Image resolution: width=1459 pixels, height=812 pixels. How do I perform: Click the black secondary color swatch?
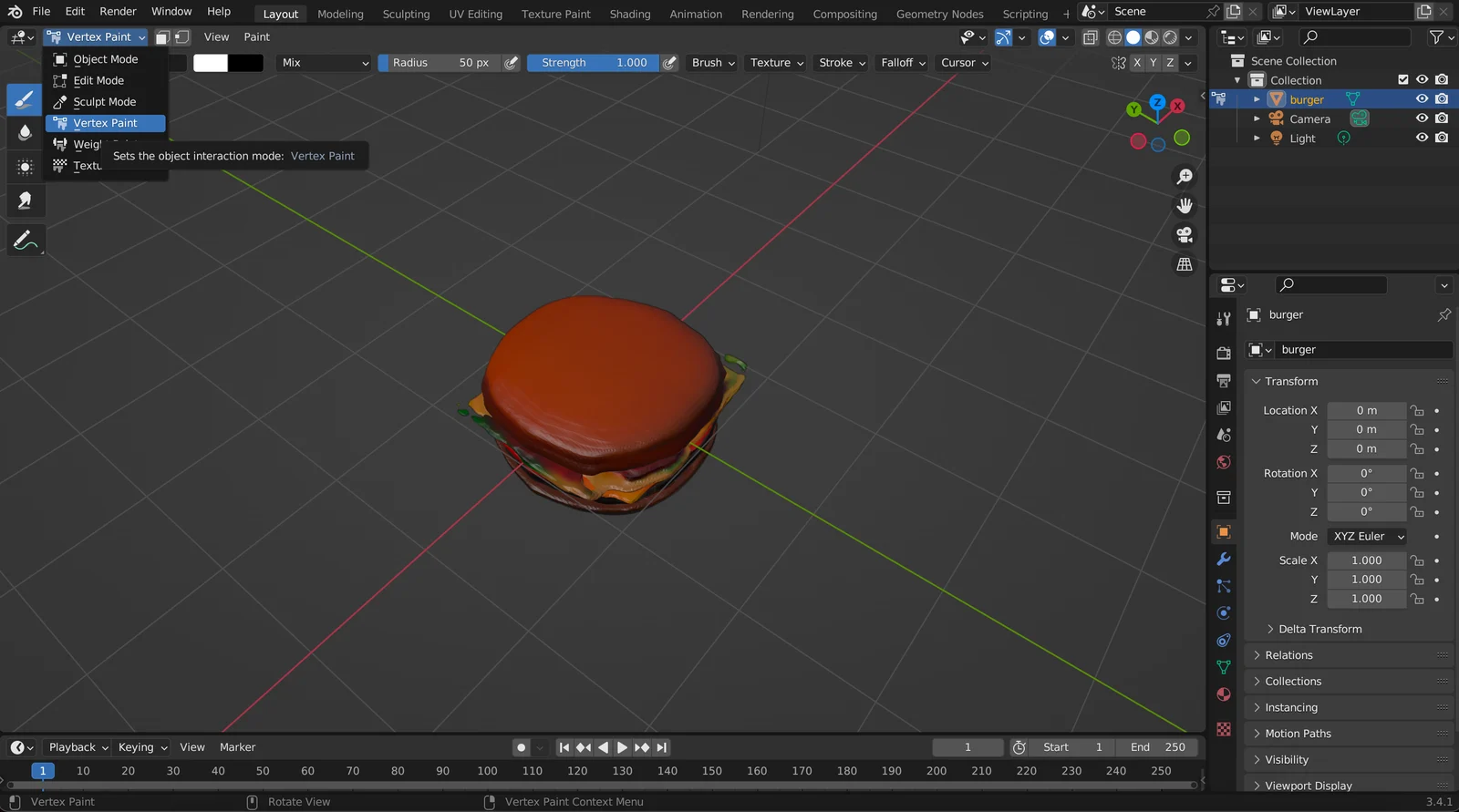pos(246,63)
